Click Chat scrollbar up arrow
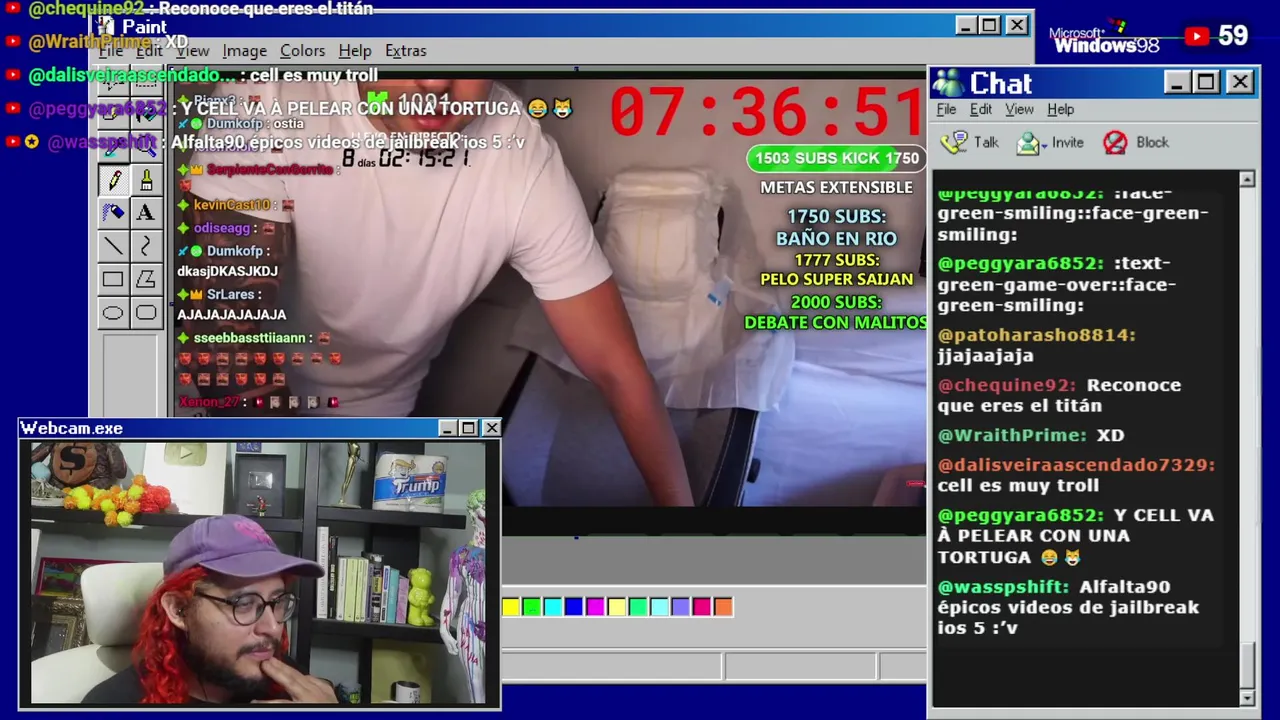1280x720 pixels. (1247, 180)
